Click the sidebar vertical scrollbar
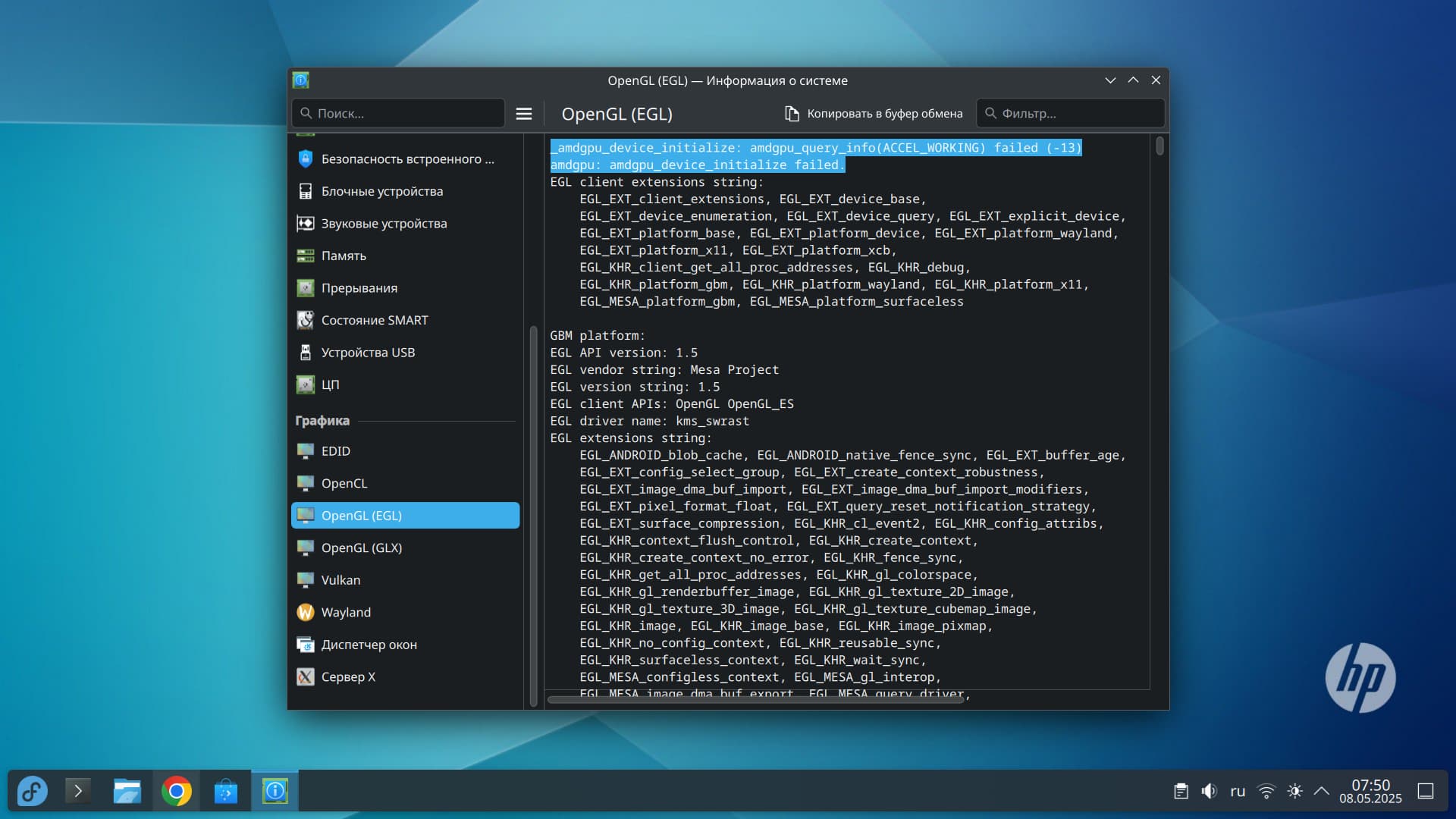Screen dimensions: 1456x819 [533, 516]
